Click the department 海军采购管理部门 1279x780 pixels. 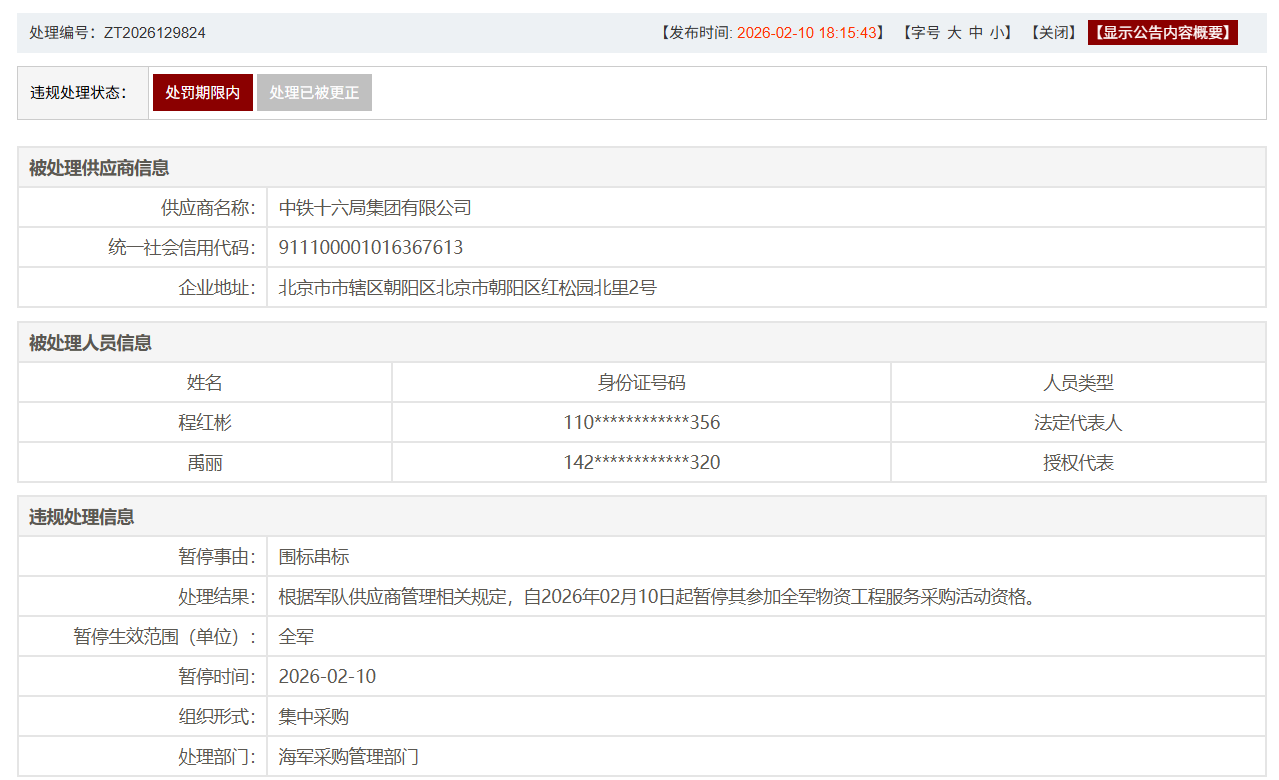[x=349, y=757]
